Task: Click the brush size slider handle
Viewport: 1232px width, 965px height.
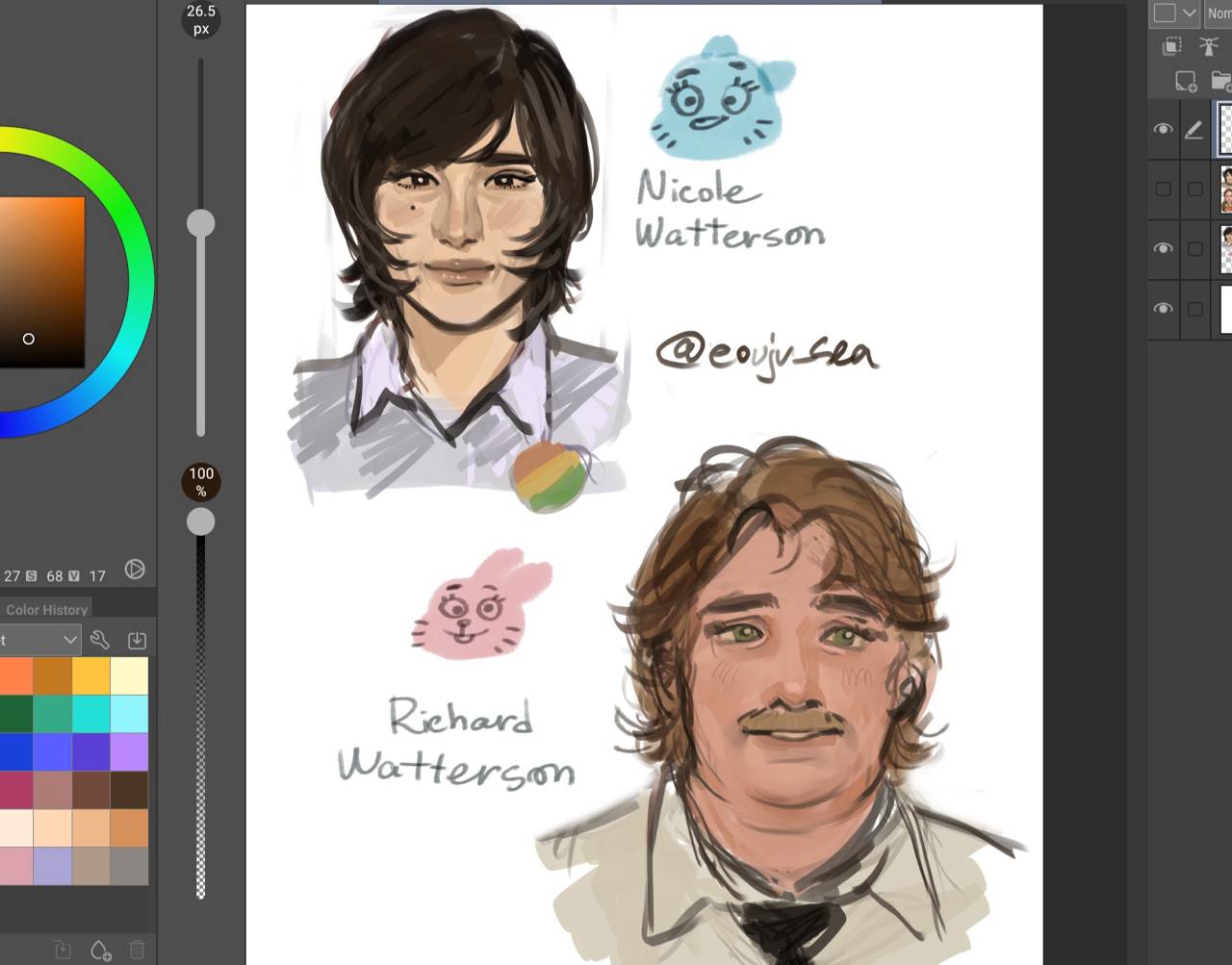Action: tap(200, 223)
